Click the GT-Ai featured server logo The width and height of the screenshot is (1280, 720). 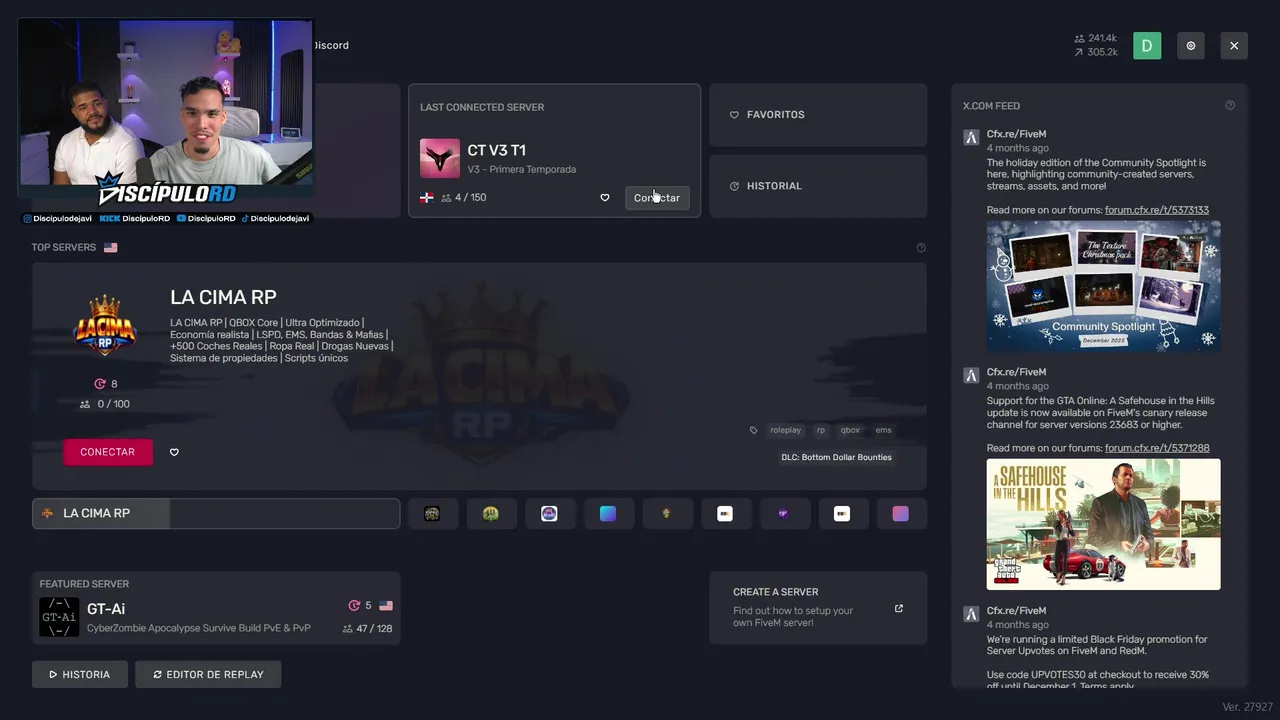click(59, 617)
